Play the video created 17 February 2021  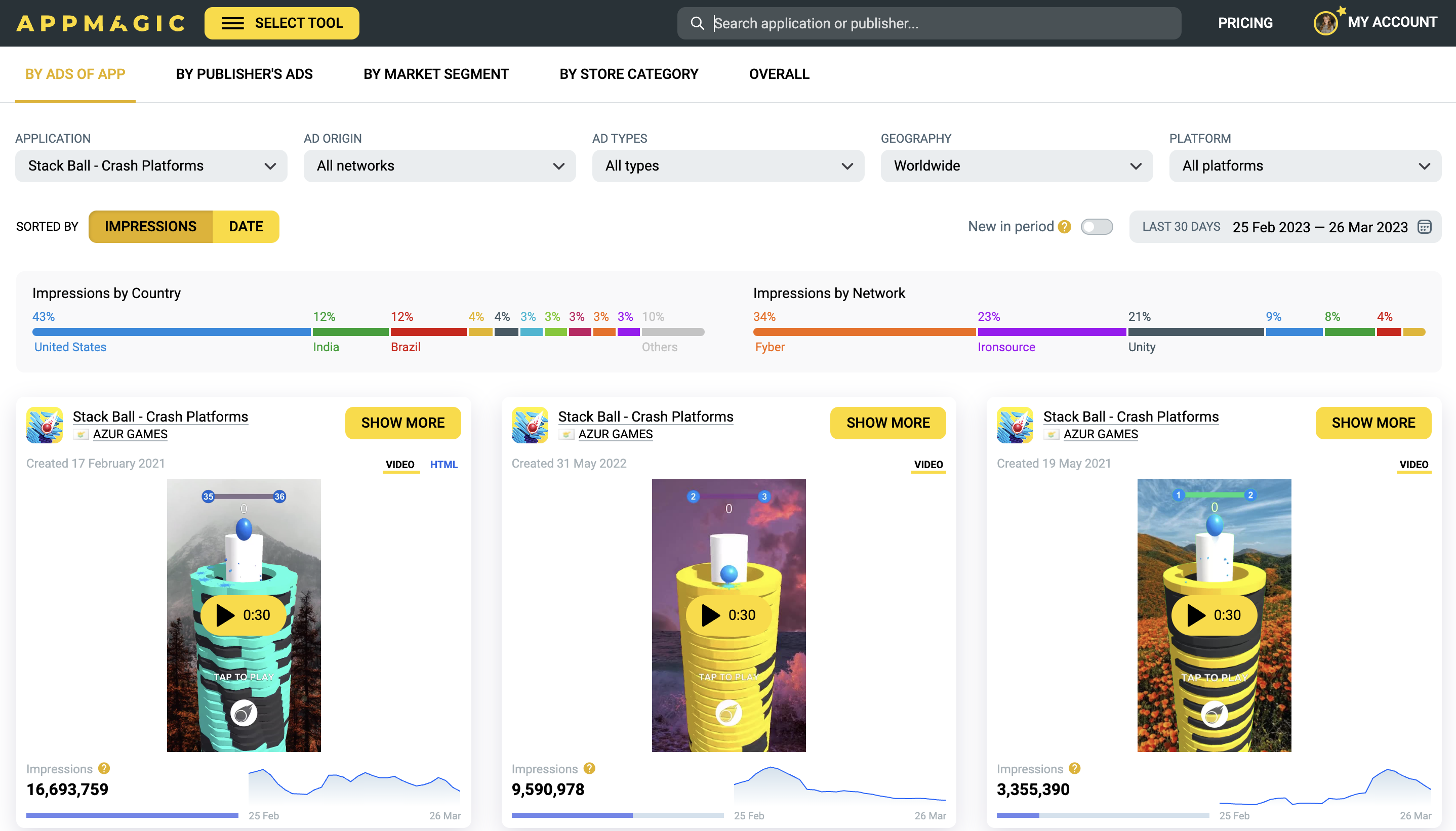pyautogui.click(x=243, y=615)
